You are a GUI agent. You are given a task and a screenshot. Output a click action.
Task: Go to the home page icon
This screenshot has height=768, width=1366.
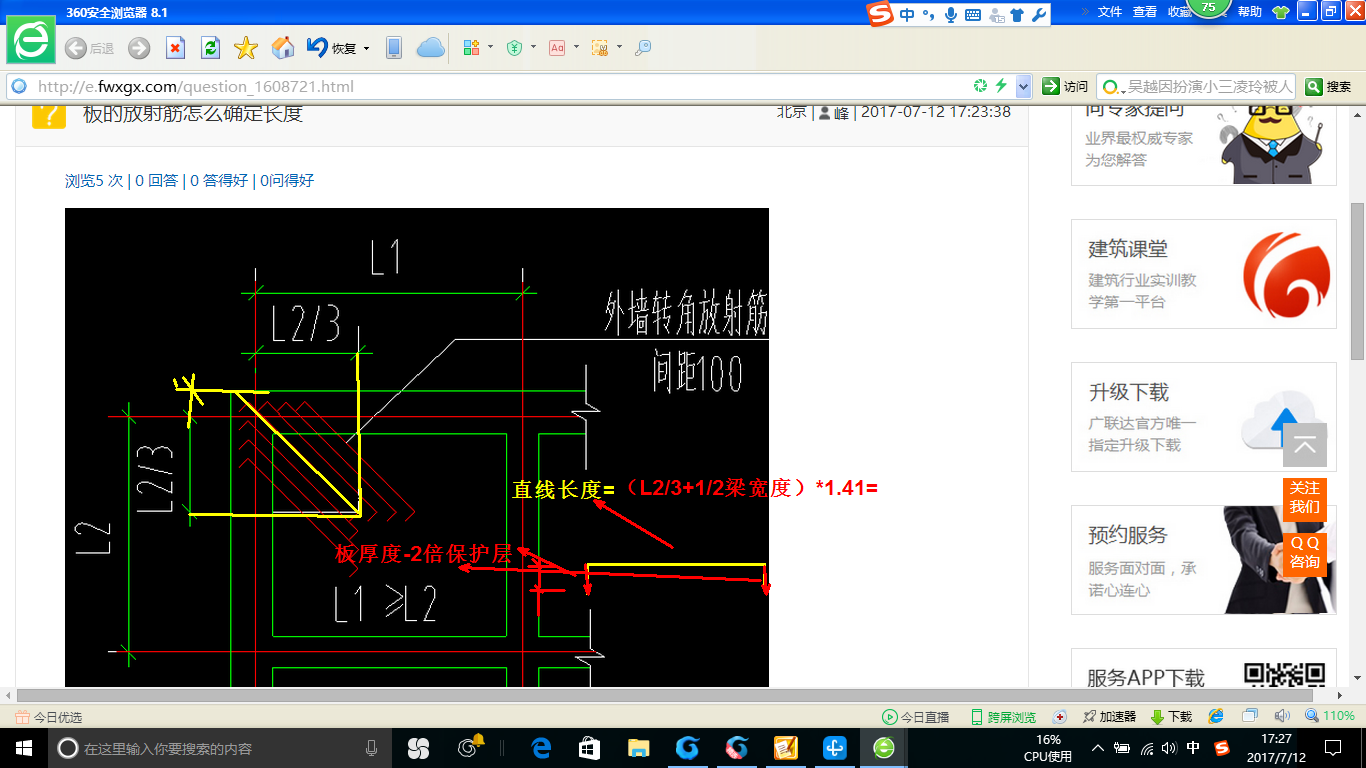[x=283, y=48]
